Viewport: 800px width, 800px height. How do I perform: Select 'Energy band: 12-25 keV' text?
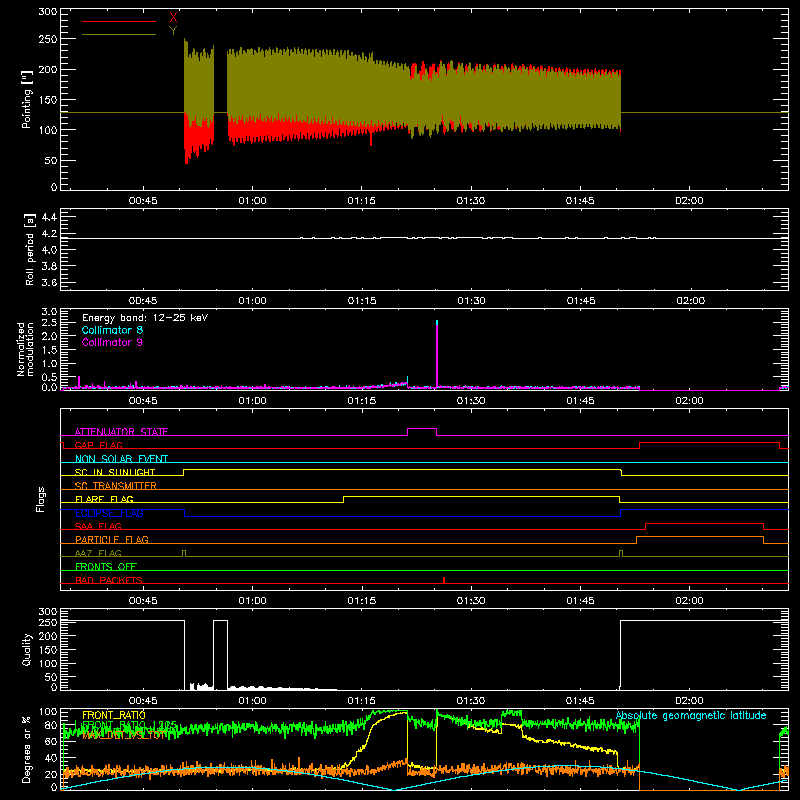coord(145,318)
